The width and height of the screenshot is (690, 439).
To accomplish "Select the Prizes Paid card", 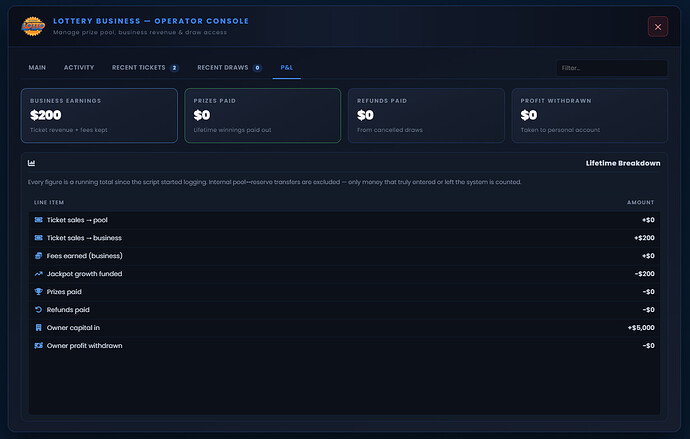I will tap(263, 115).
